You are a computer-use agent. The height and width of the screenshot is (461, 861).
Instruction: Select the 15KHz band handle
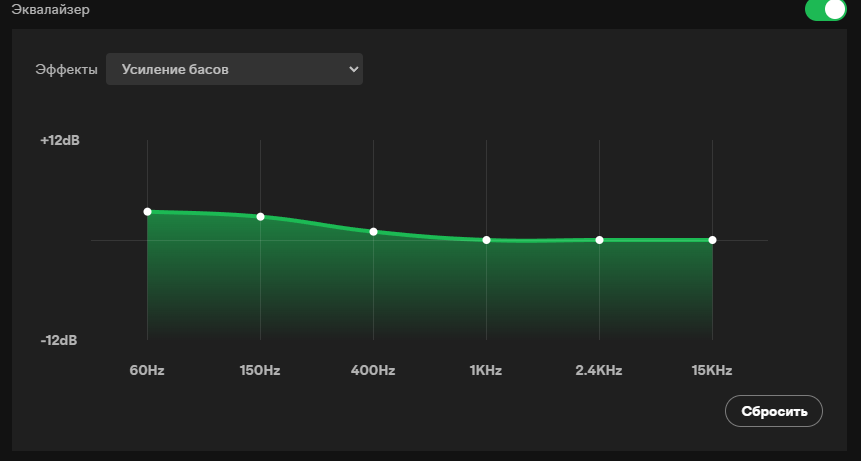tap(712, 240)
